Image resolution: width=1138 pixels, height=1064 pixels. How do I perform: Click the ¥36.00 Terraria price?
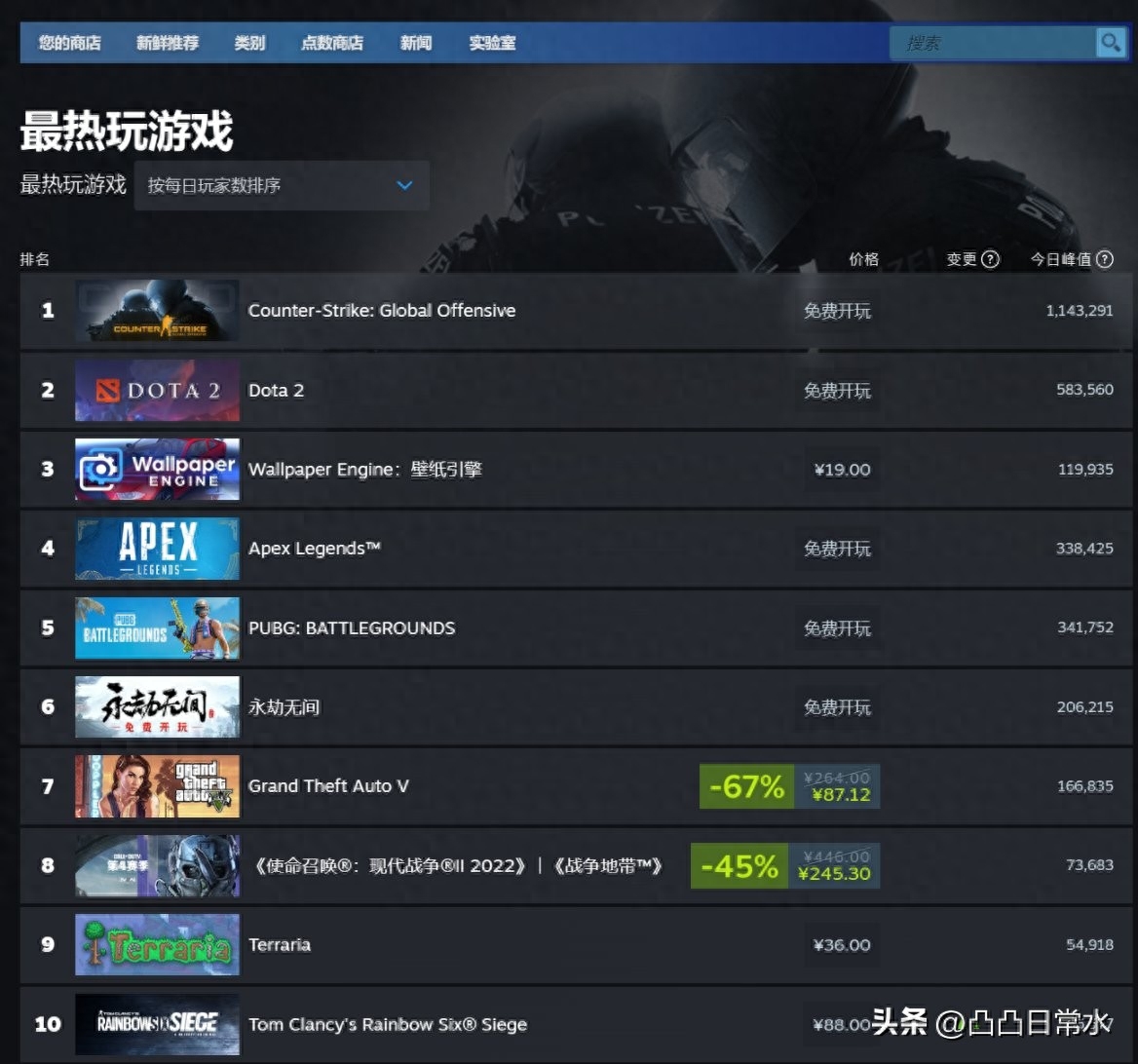pyautogui.click(x=842, y=945)
